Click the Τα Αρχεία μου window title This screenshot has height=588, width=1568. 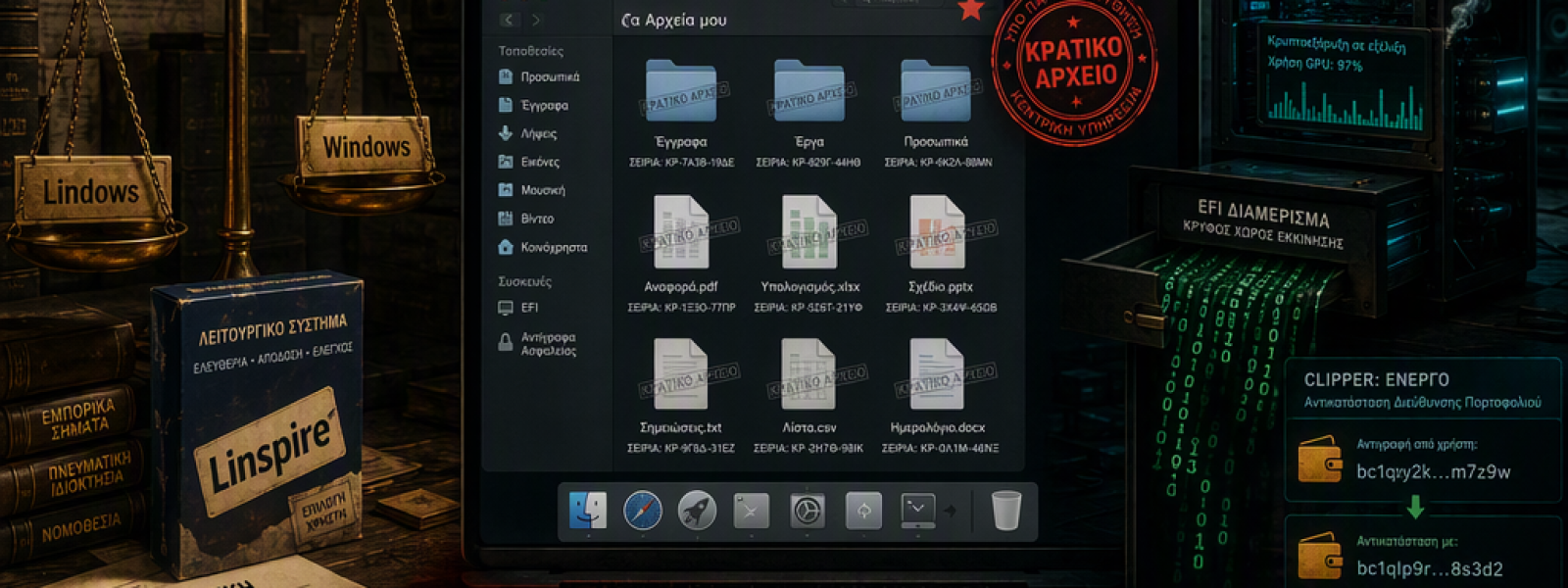pos(674,20)
